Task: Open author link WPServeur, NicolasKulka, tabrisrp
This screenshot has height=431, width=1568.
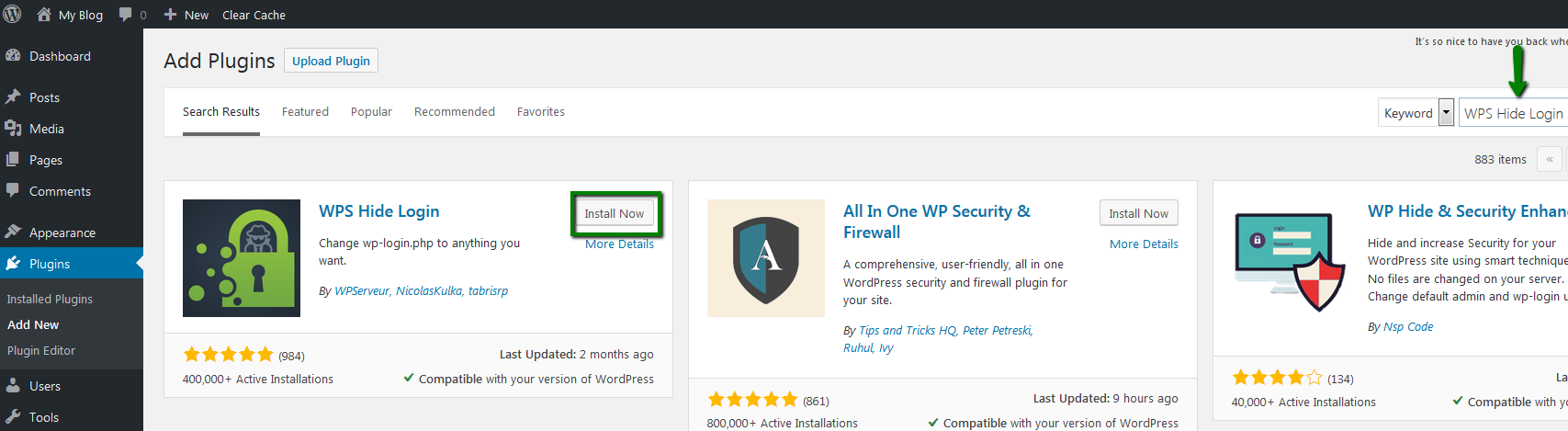Action: [421, 290]
